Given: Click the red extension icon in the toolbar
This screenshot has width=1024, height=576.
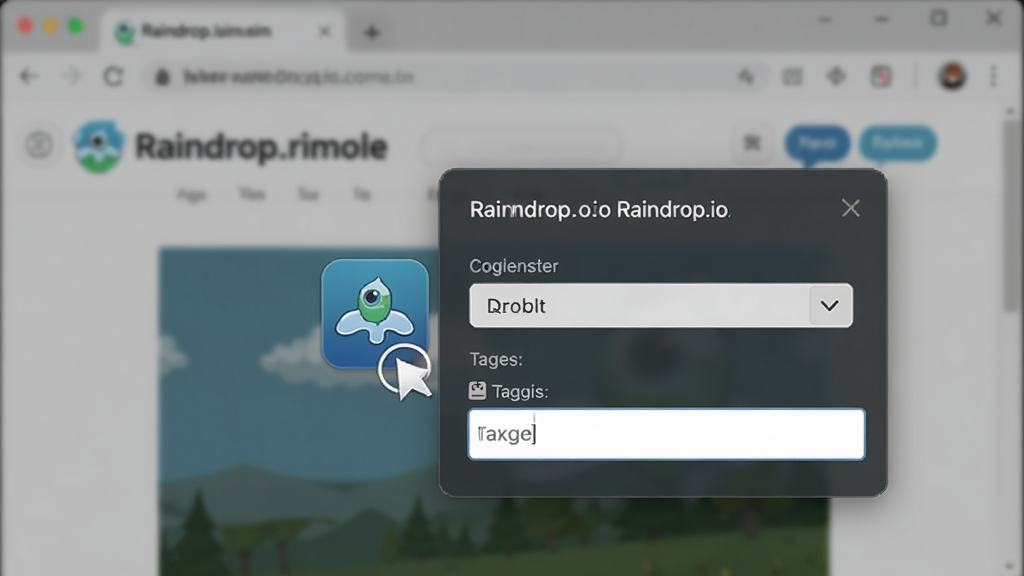Looking at the screenshot, I should pos(881,77).
